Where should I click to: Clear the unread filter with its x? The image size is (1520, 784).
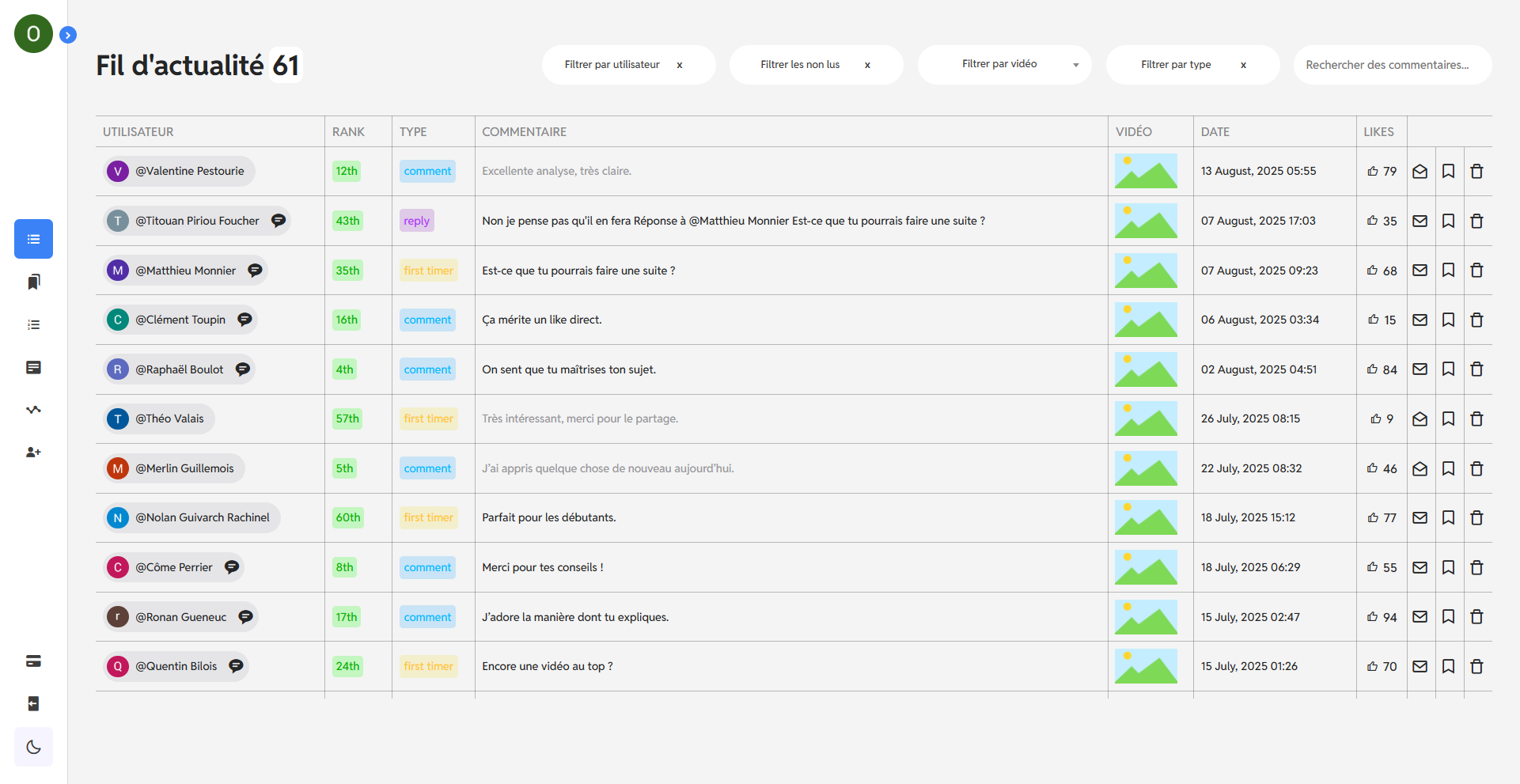click(867, 65)
